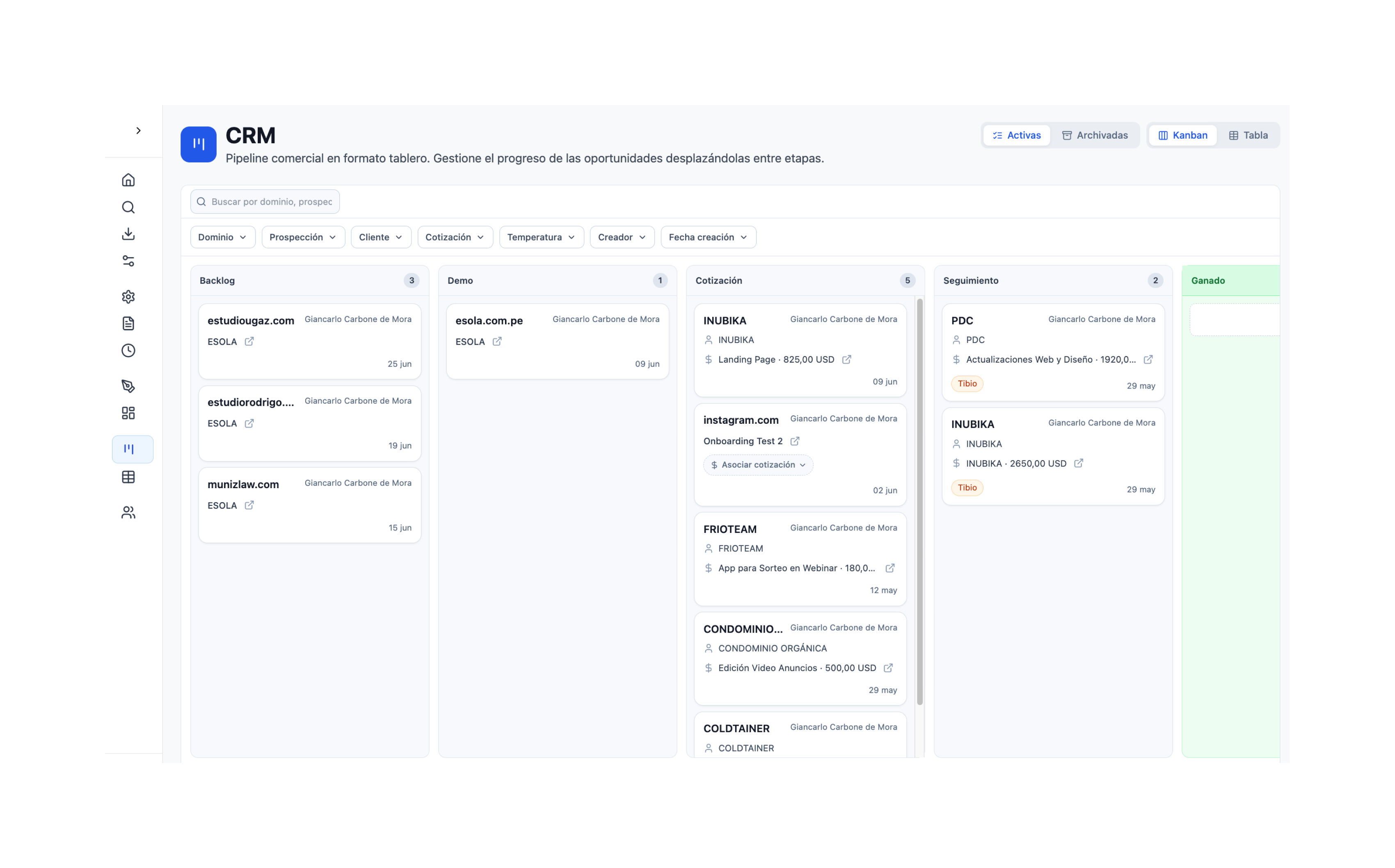Open Landing Page quotation external link icon
This screenshot has height=868, width=1395.
point(847,359)
